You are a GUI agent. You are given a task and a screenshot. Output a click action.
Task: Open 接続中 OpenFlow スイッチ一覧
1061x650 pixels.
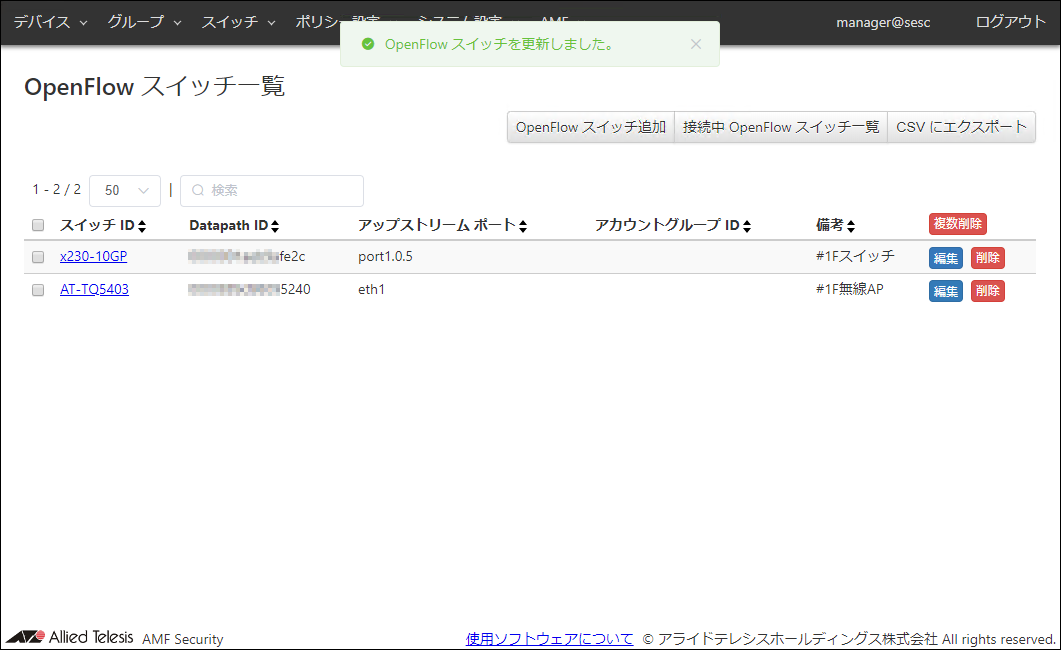781,127
